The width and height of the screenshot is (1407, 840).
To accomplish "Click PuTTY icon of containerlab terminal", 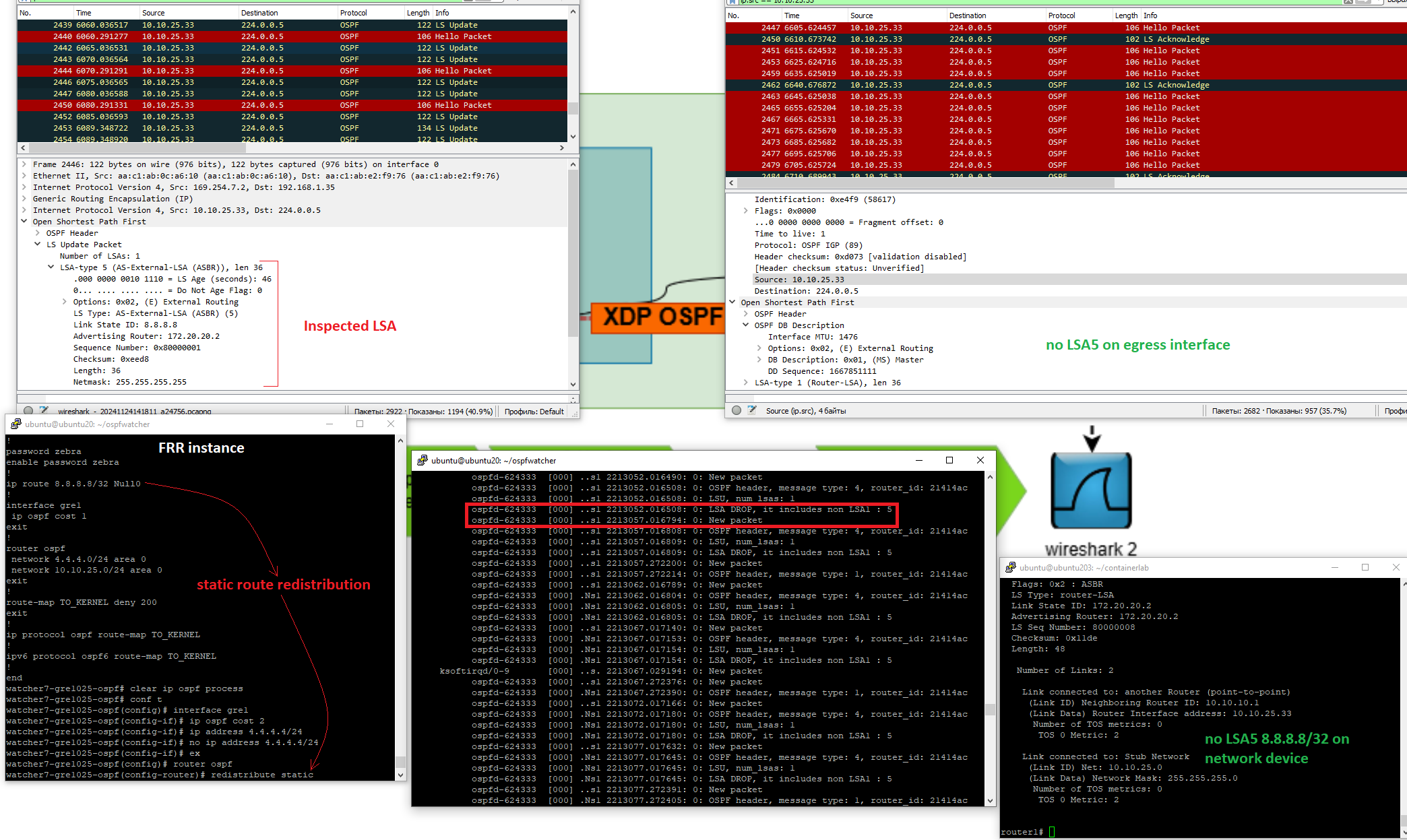I will (1010, 567).
